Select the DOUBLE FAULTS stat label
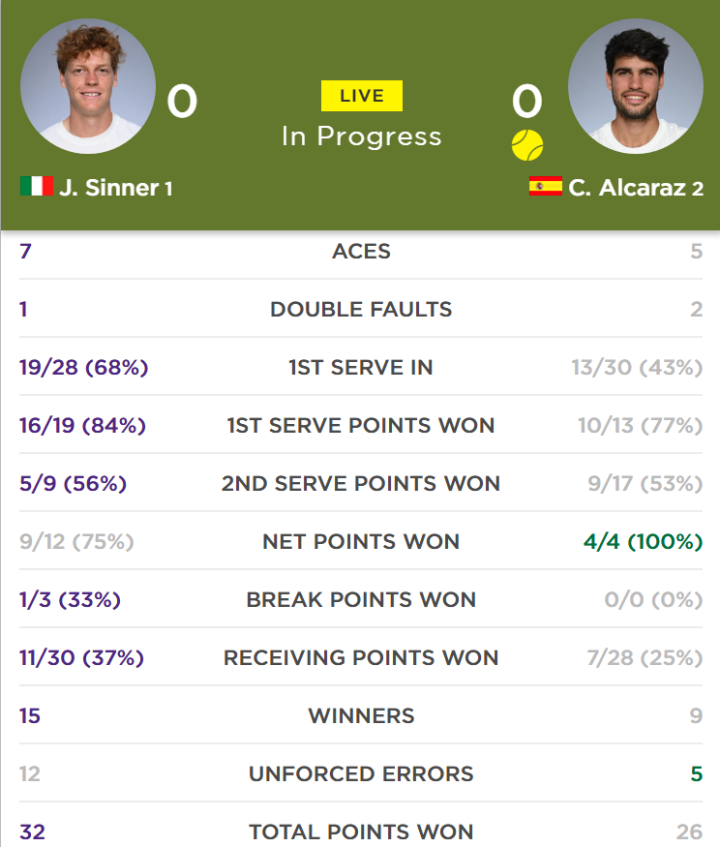The image size is (720, 847). (x=361, y=310)
